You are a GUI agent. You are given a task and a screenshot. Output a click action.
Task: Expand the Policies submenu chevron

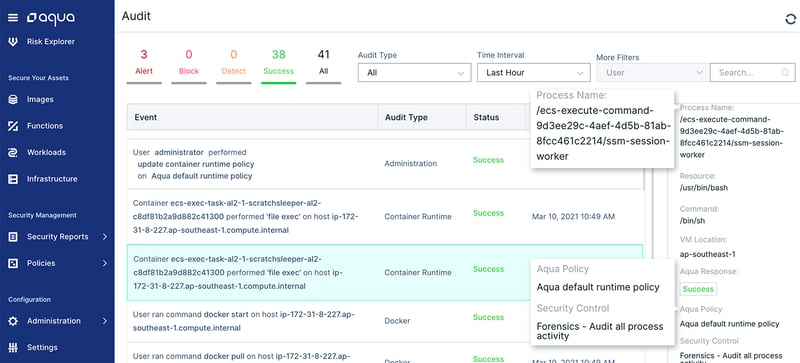tap(105, 263)
